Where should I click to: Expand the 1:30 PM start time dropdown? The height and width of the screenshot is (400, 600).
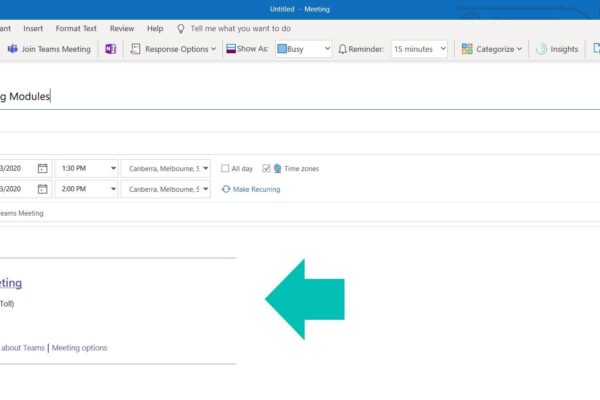pyautogui.click(x=113, y=168)
